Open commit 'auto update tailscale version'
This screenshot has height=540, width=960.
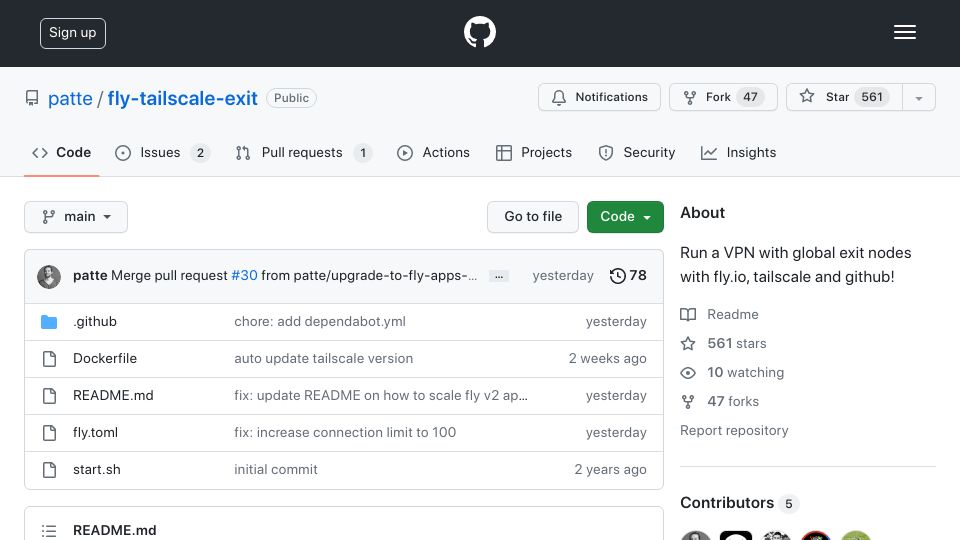pos(323,358)
